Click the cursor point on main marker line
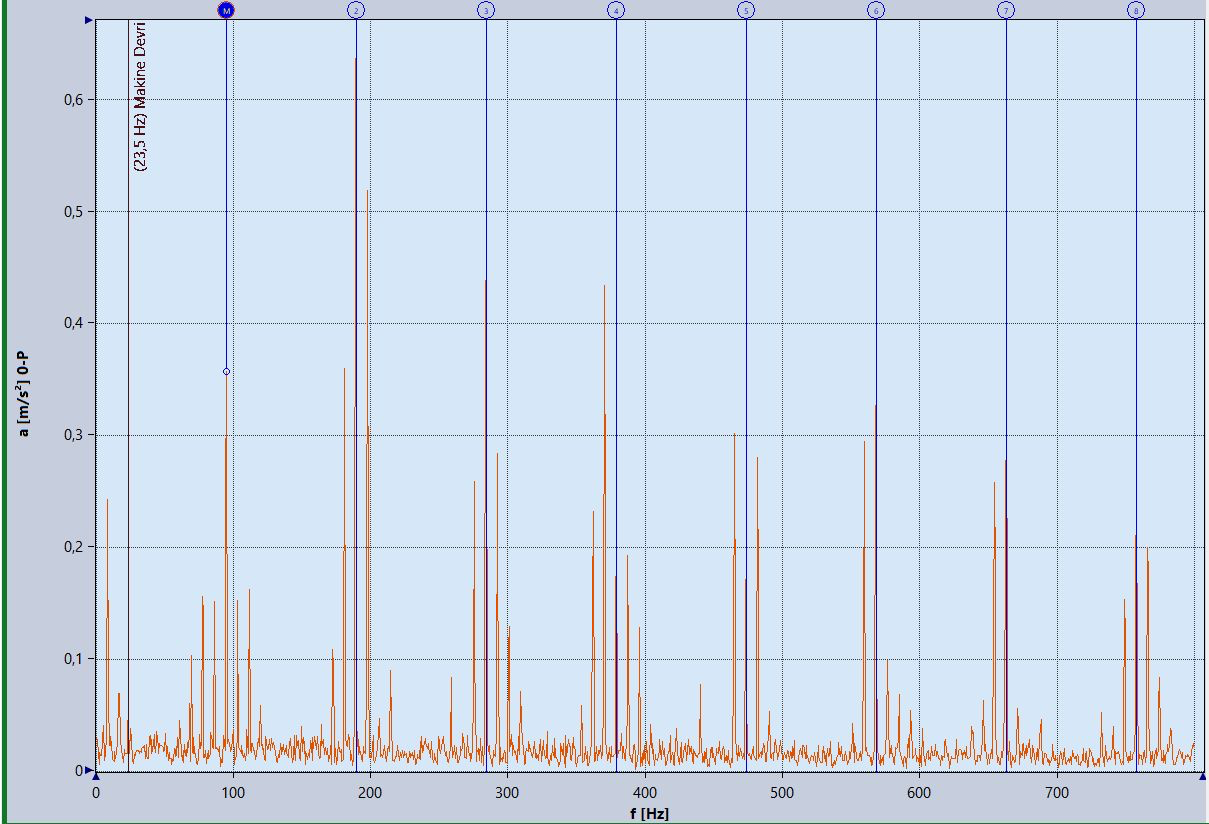 point(226,371)
